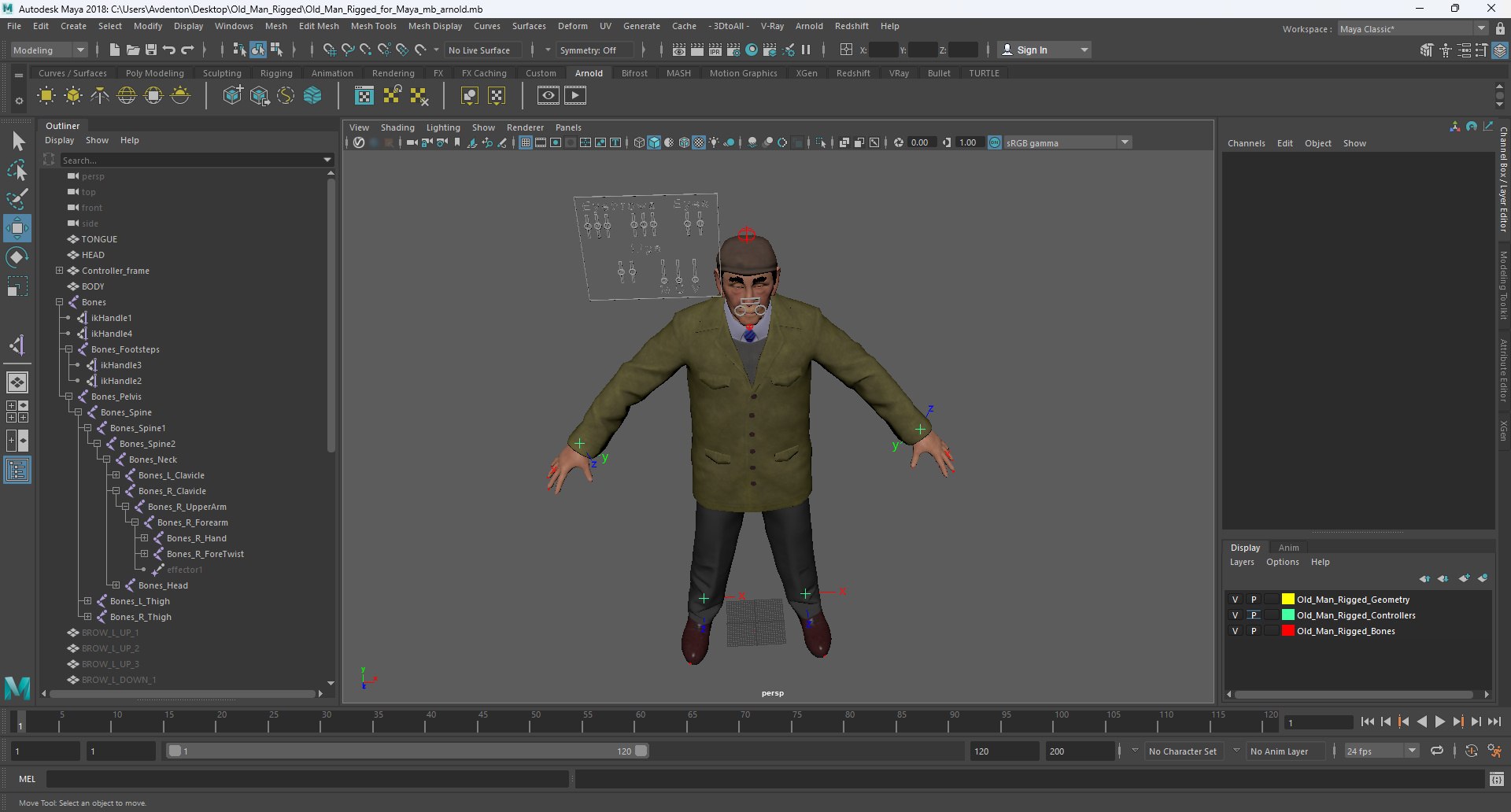The height and width of the screenshot is (812, 1511).
Task: Go to the start of playback range
Action: [x=1368, y=722]
